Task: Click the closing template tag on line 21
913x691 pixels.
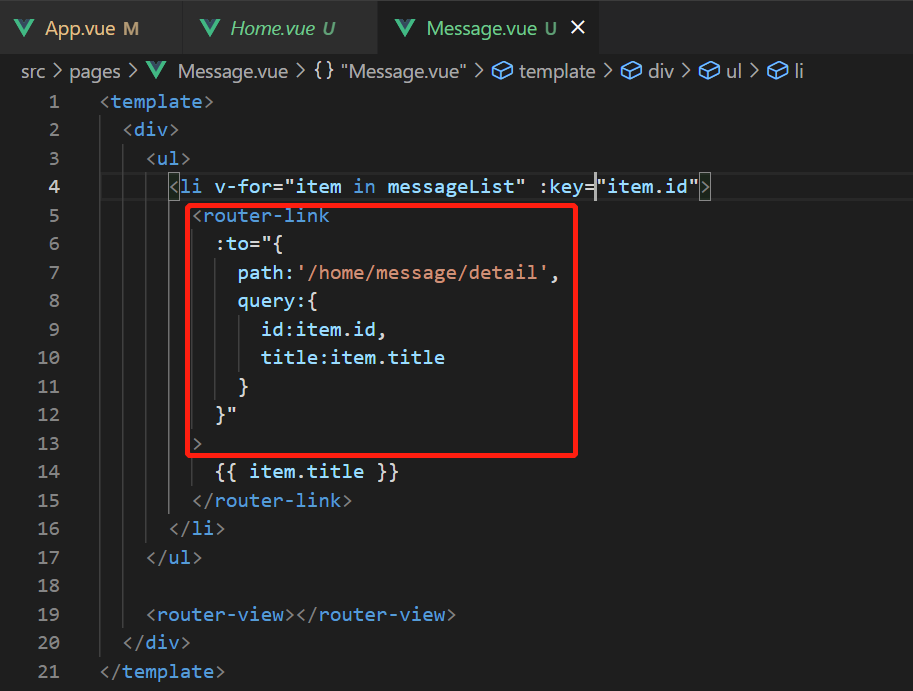Action: 162,671
